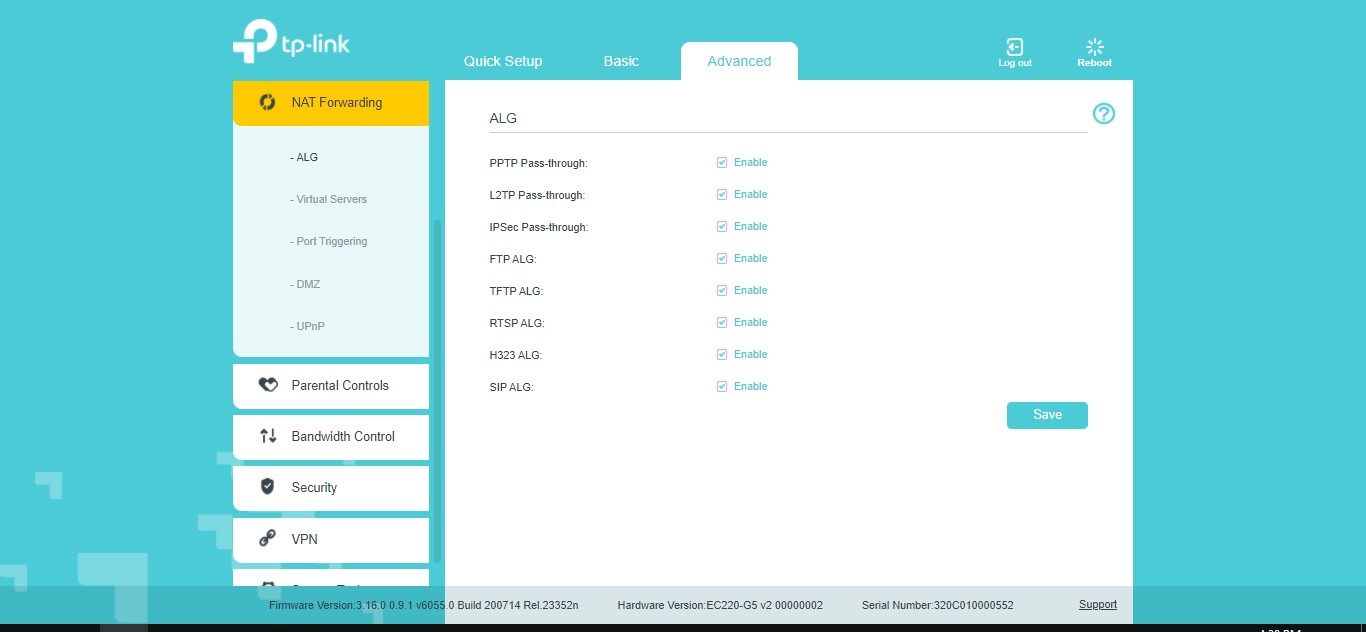Click the NAT Forwarding sidebar icon
Image resolution: width=1366 pixels, height=632 pixels.
267,102
